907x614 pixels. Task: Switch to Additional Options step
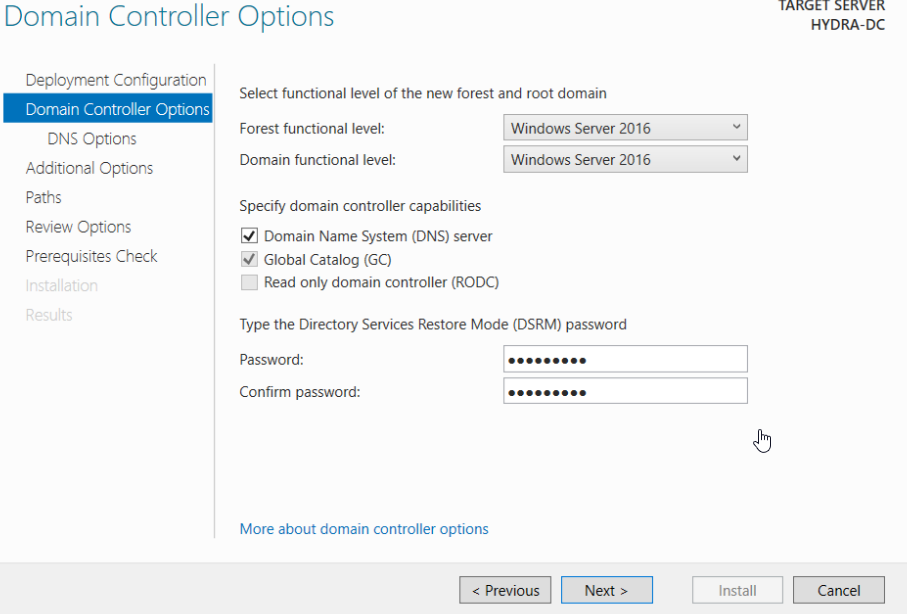pos(89,168)
